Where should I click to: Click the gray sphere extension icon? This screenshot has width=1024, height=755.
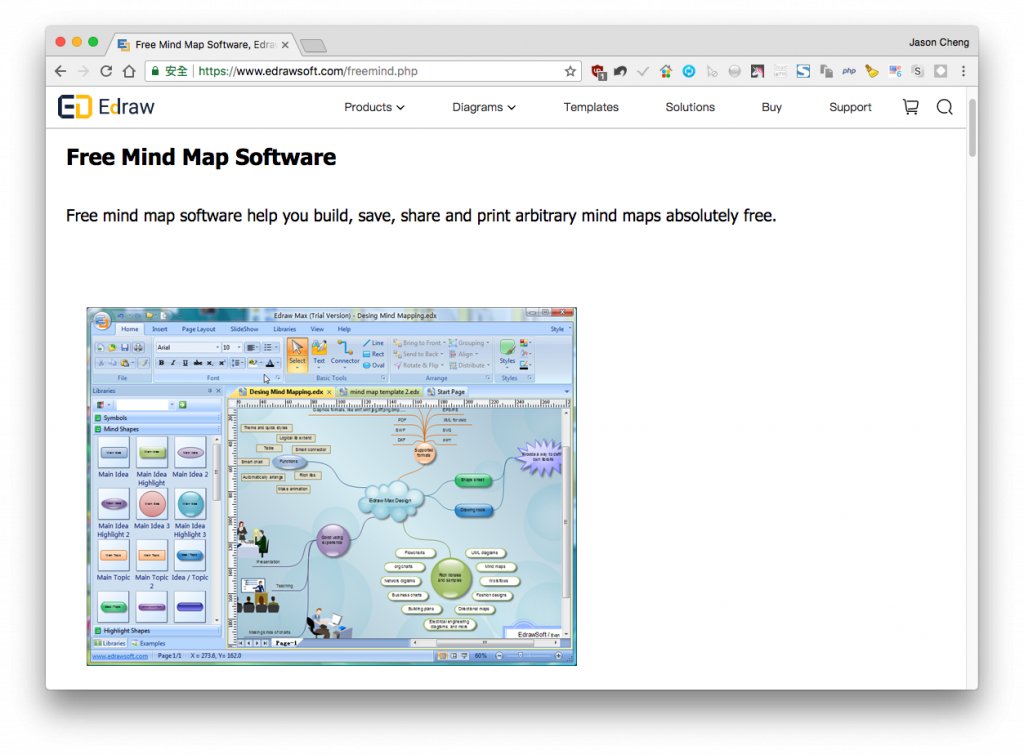(x=735, y=71)
